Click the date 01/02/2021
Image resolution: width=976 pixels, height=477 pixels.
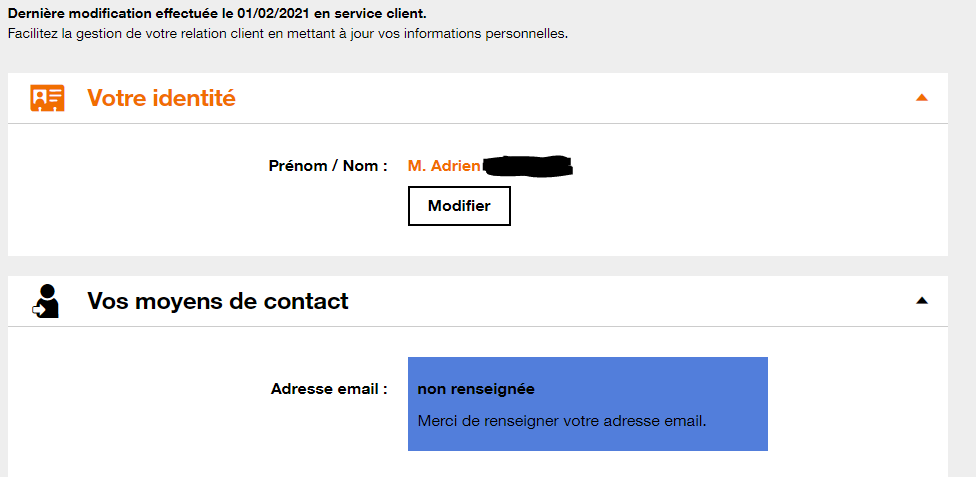pos(275,15)
